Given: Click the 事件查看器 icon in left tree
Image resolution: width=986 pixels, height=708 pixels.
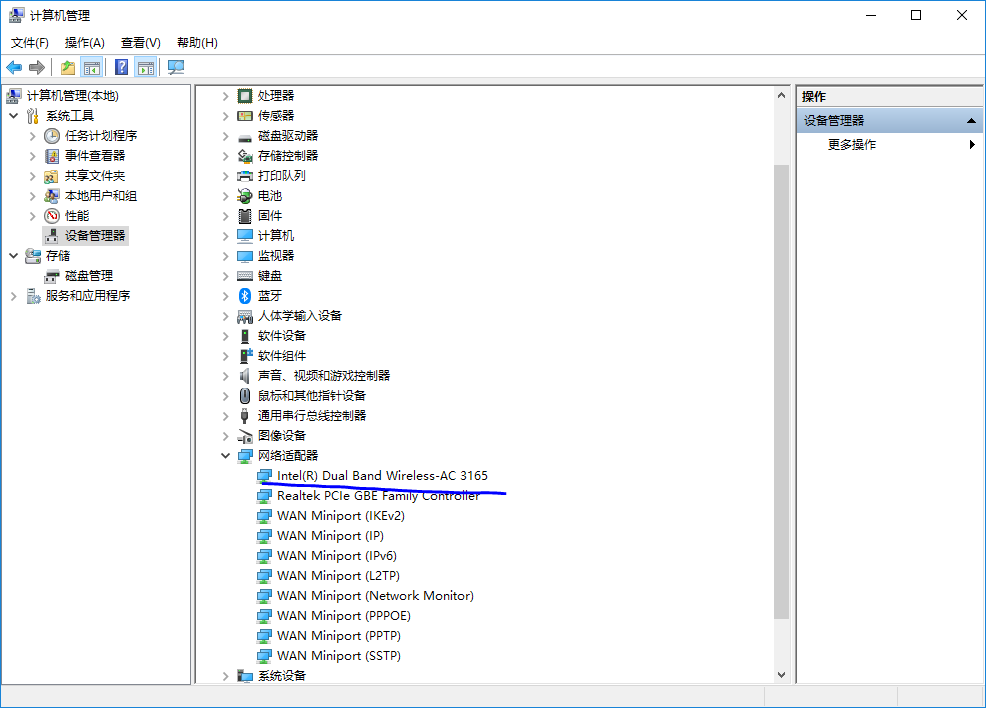Looking at the screenshot, I should (52, 156).
